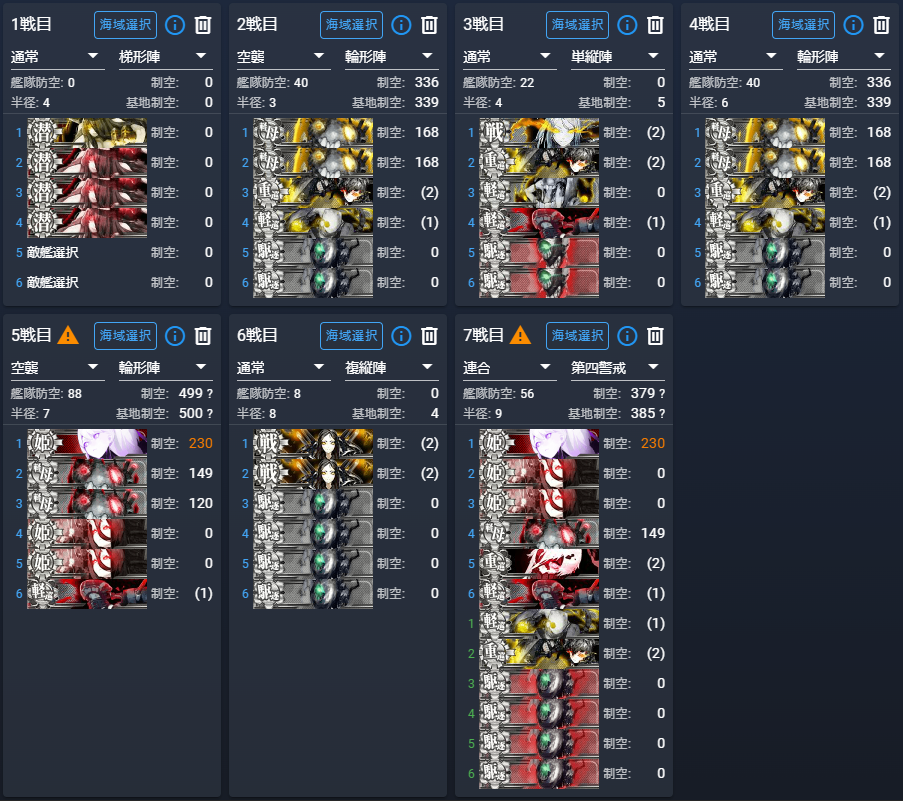Click the warning icon on 5戦目
The height and width of the screenshot is (801, 903).
click(68, 335)
